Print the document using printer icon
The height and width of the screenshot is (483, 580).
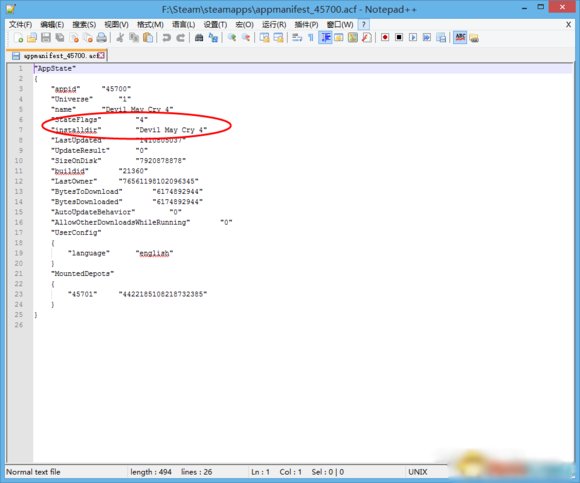pos(102,38)
